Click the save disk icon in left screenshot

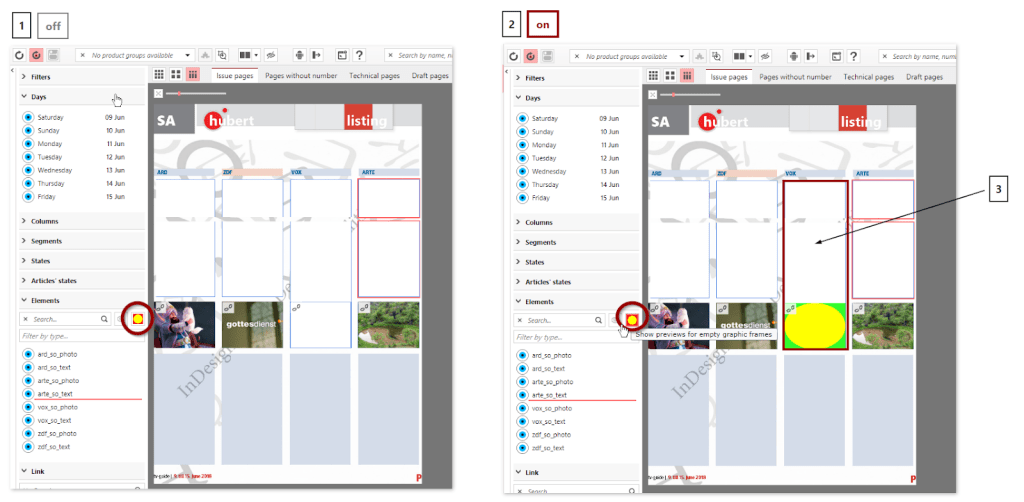point(53,55)
